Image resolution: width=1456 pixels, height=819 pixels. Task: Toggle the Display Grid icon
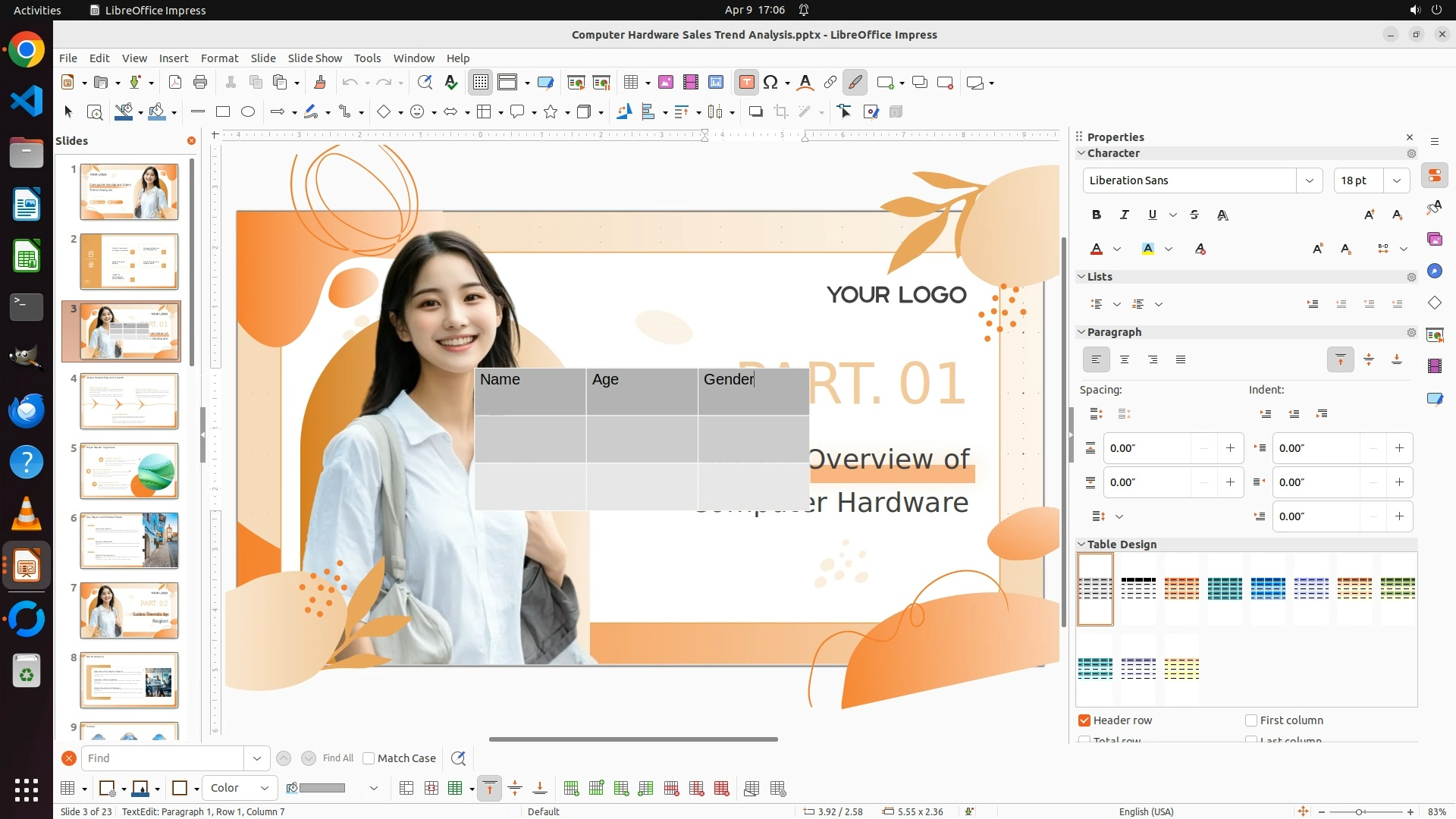481,83
